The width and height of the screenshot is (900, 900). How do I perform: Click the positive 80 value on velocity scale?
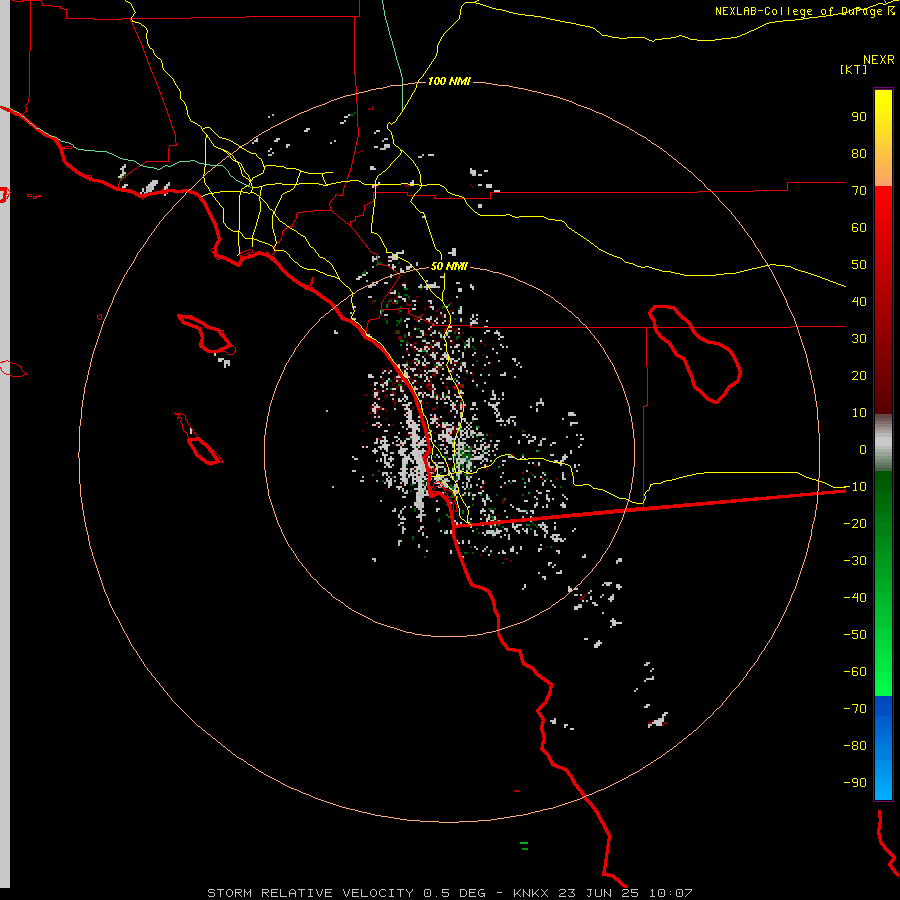pos(859,154)
